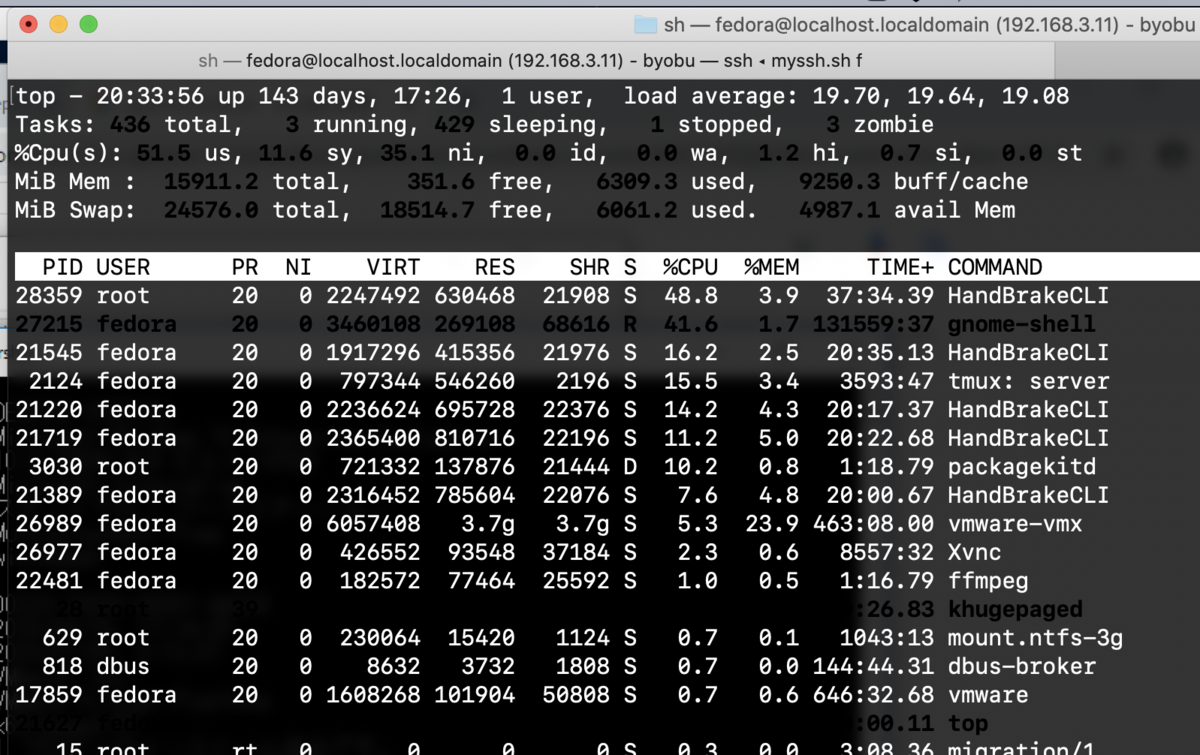Click the 'tmux: server' command
1200x755 pixels.
pyautogui.click(x=1029, y=381)
